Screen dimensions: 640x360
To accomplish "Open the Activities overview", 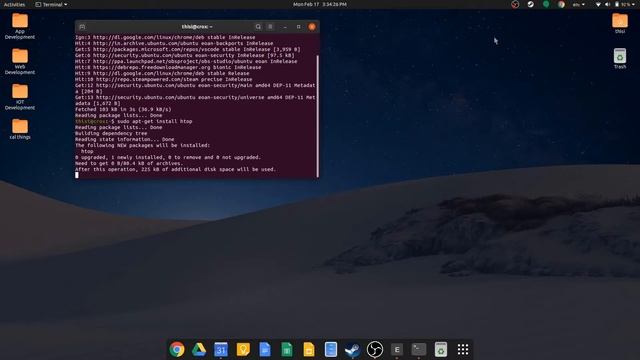I will click(14, 4).
